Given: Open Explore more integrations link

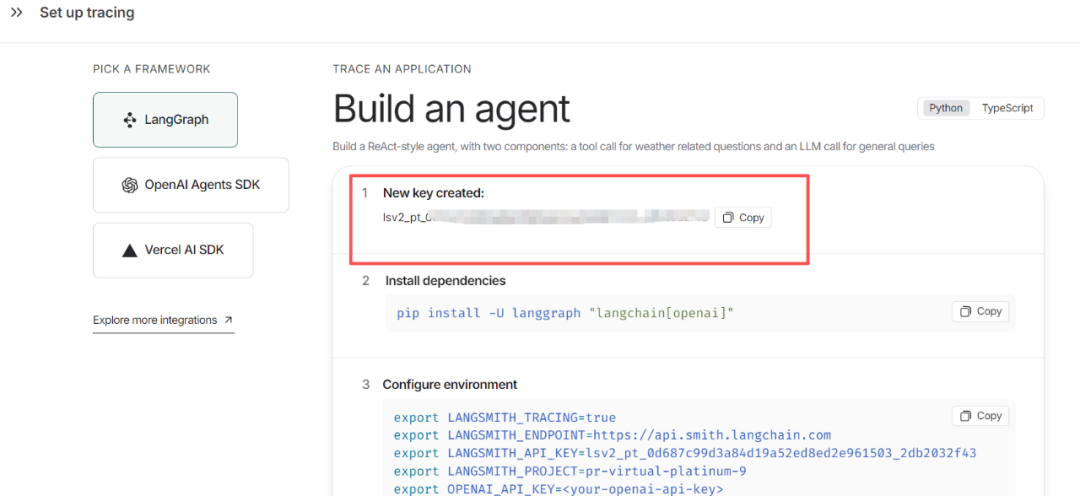Looking at the screenshot, I should 163,320.
